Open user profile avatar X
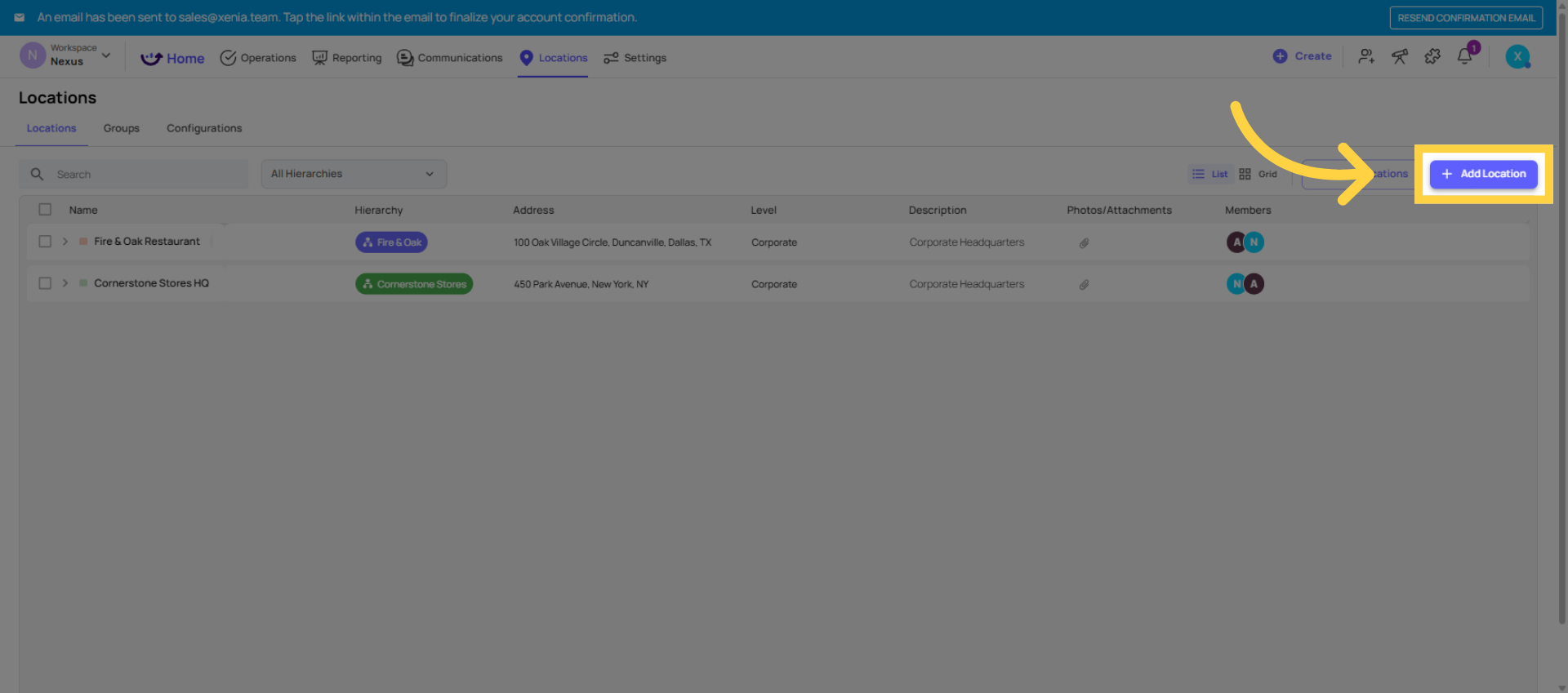Viewport: 1568px width, 693px height. (1517, 57)
